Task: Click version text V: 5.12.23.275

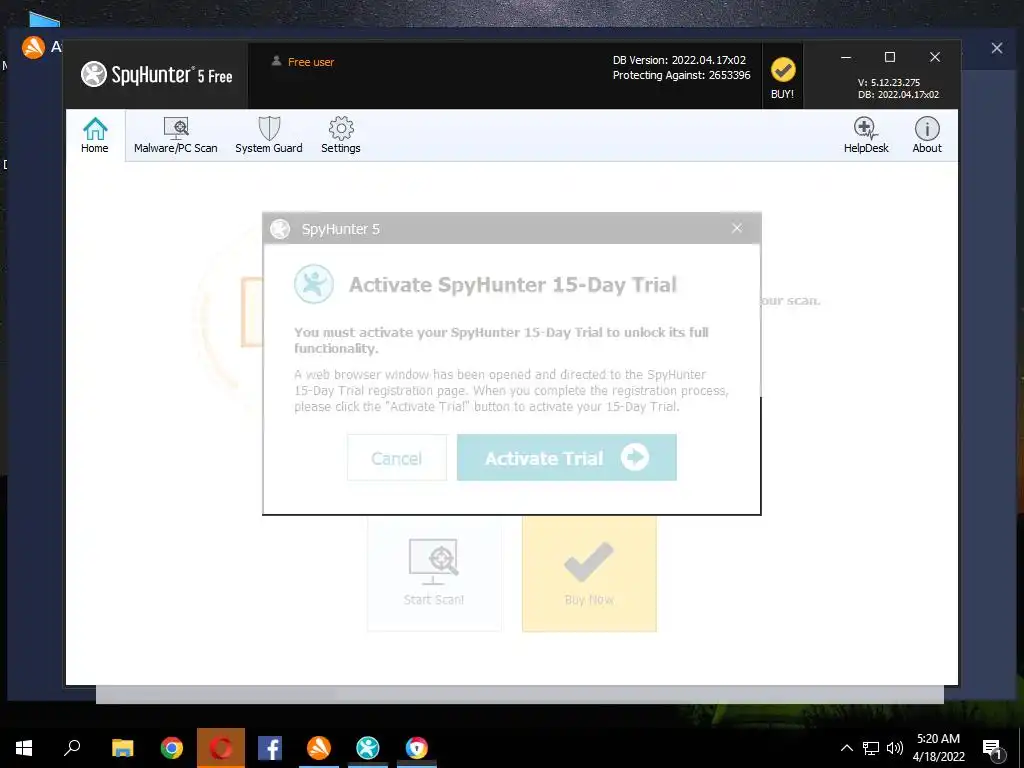Action: click(888, 82)
